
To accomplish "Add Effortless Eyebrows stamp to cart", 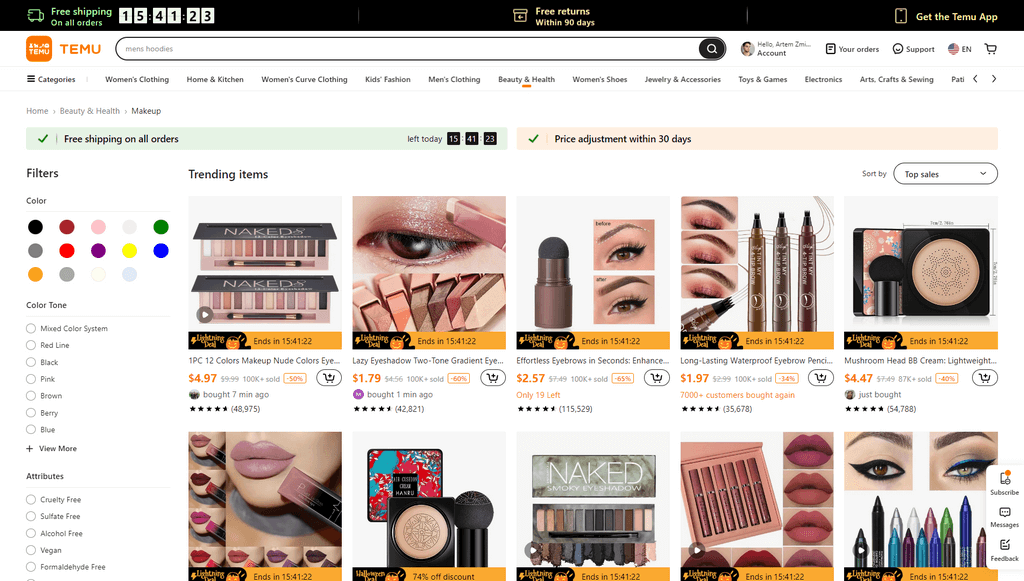I will (657, 377).
